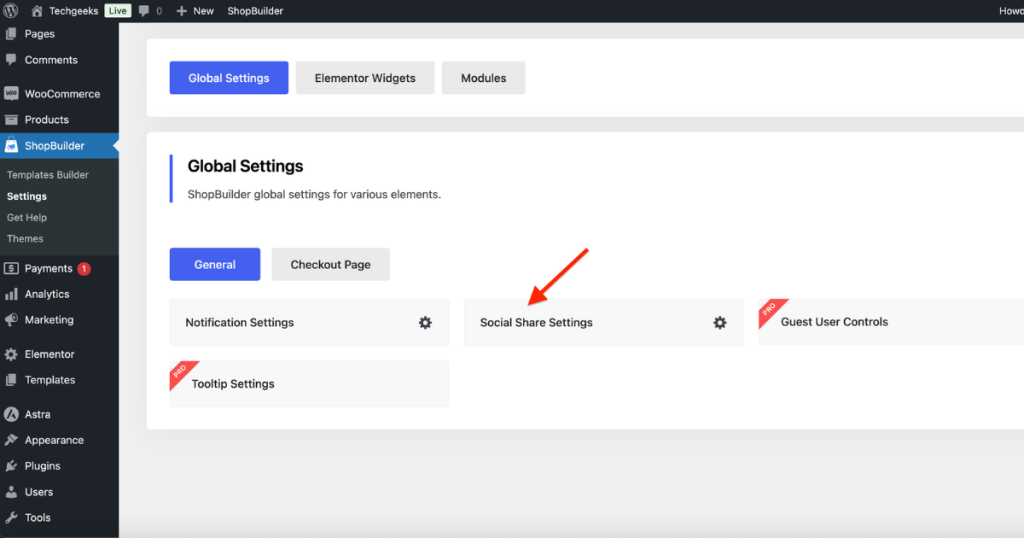Screen dimensions: 1024x538
Task: Open the Pages menu
Action: [59, 34]
